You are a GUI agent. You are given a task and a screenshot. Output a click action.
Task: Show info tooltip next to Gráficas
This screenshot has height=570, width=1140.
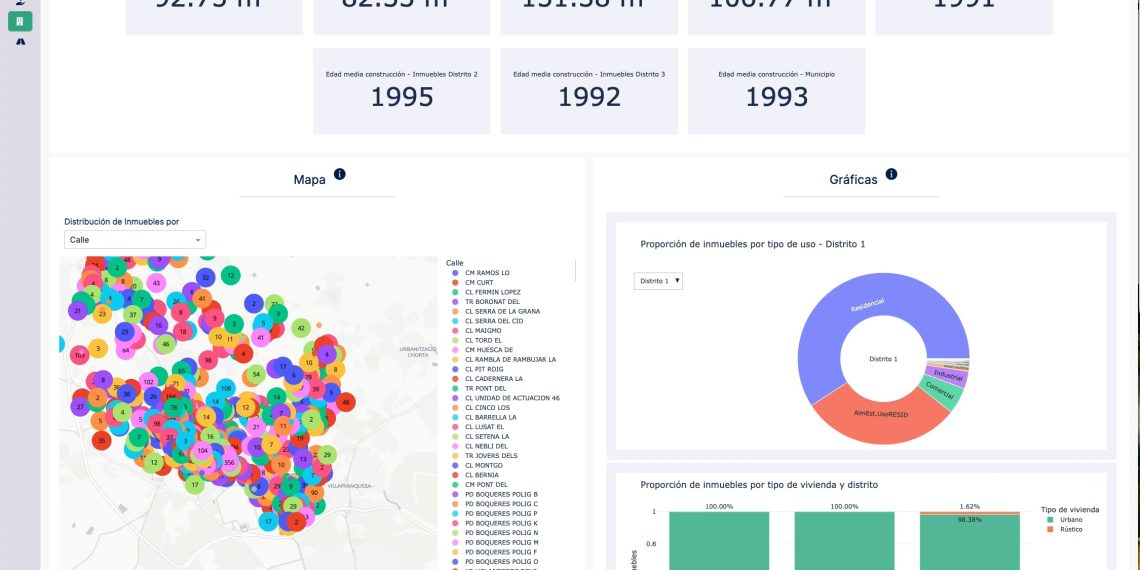coord(891,174)
